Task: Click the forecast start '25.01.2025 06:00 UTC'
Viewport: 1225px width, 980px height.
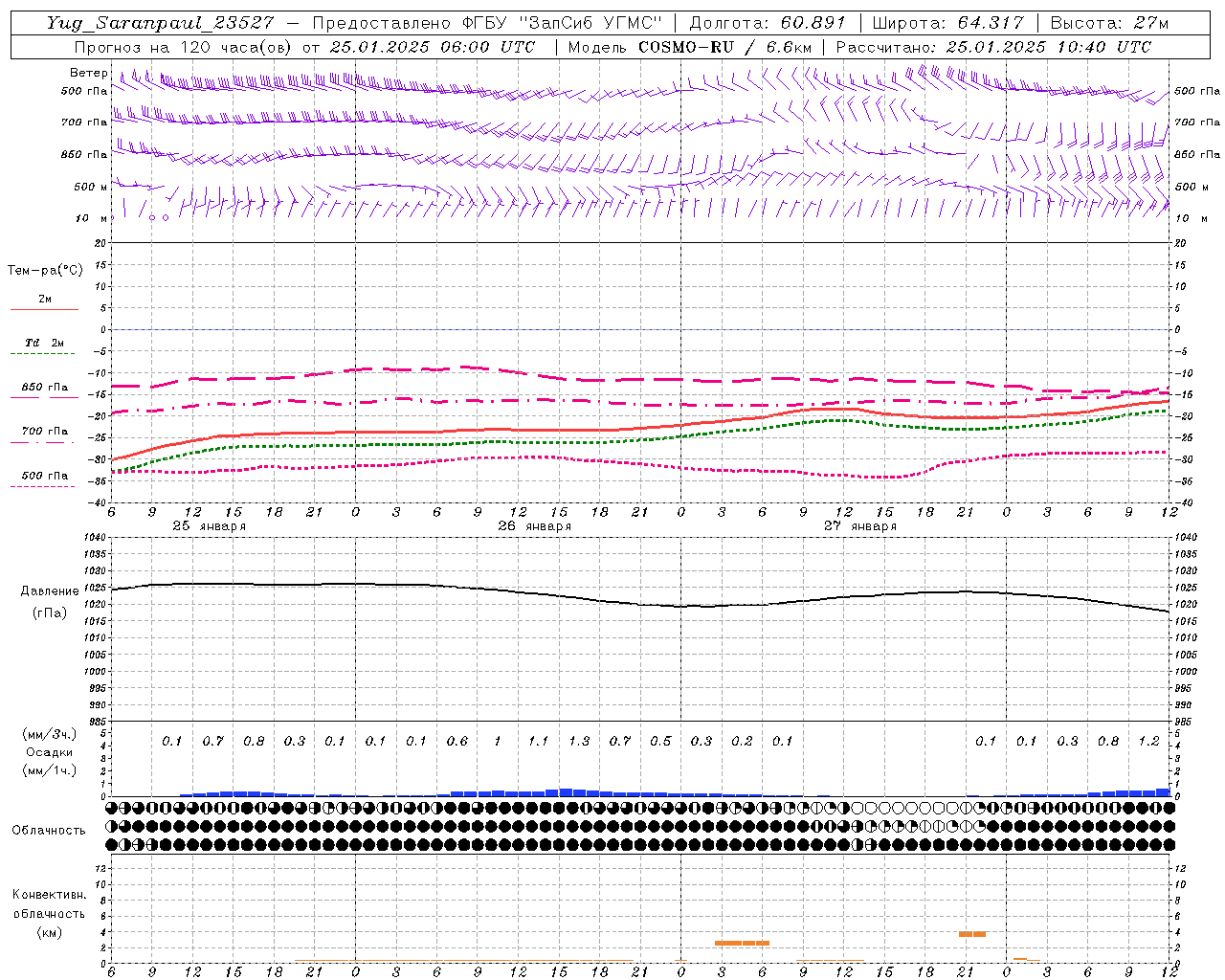Action: [432, 47]
